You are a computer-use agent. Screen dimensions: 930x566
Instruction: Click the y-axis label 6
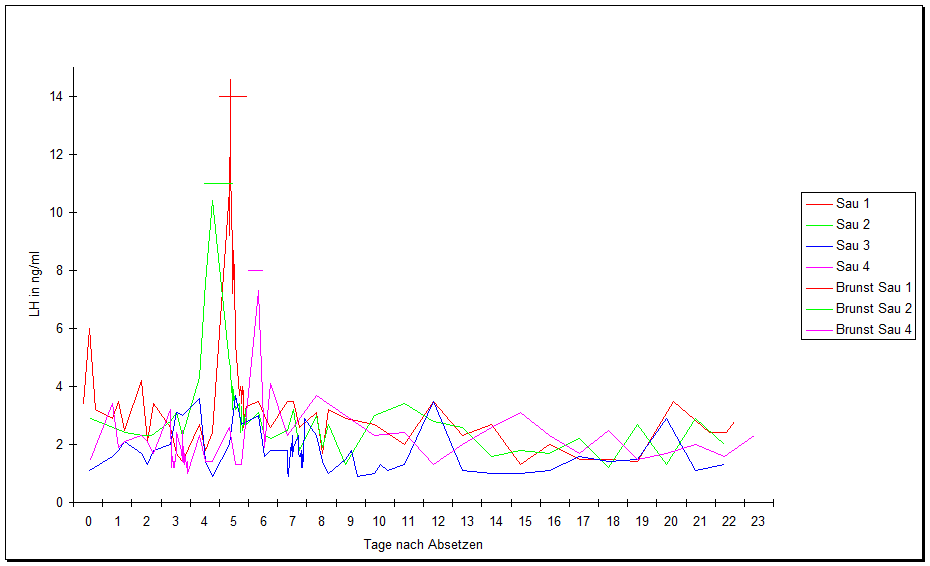tap(59, 329)
